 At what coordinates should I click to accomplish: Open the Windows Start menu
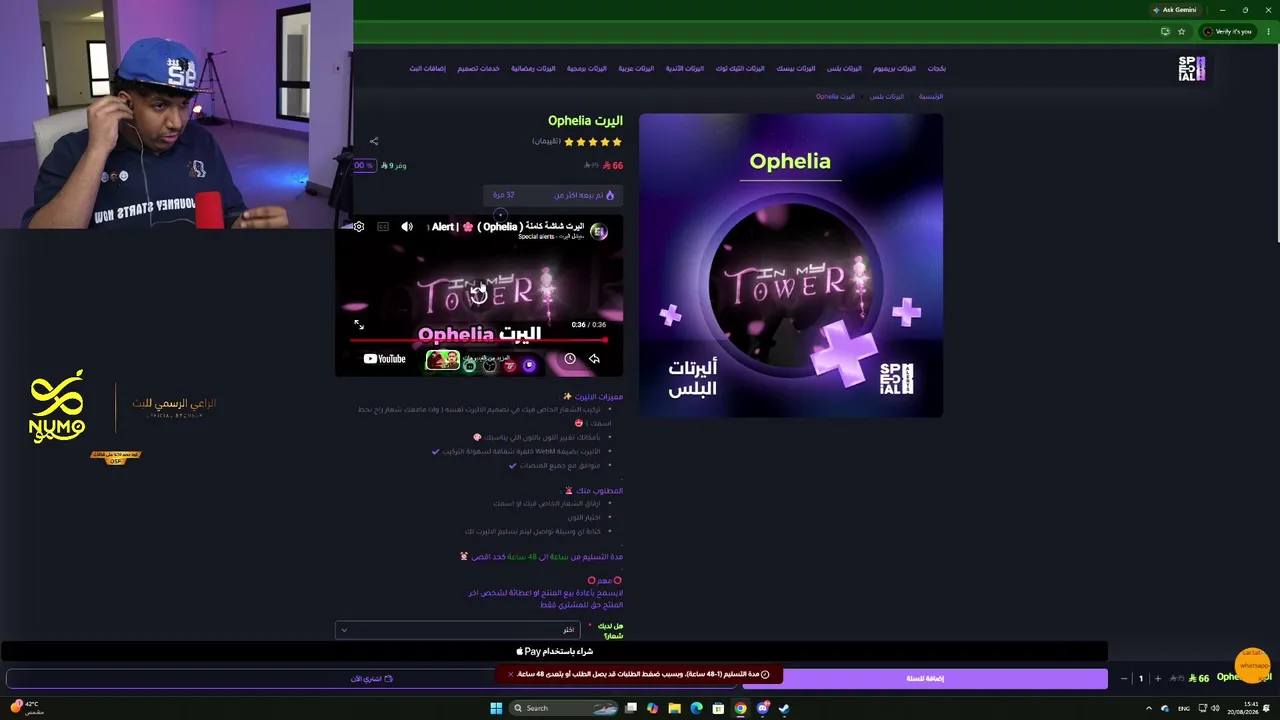click(x=496, y=708)
